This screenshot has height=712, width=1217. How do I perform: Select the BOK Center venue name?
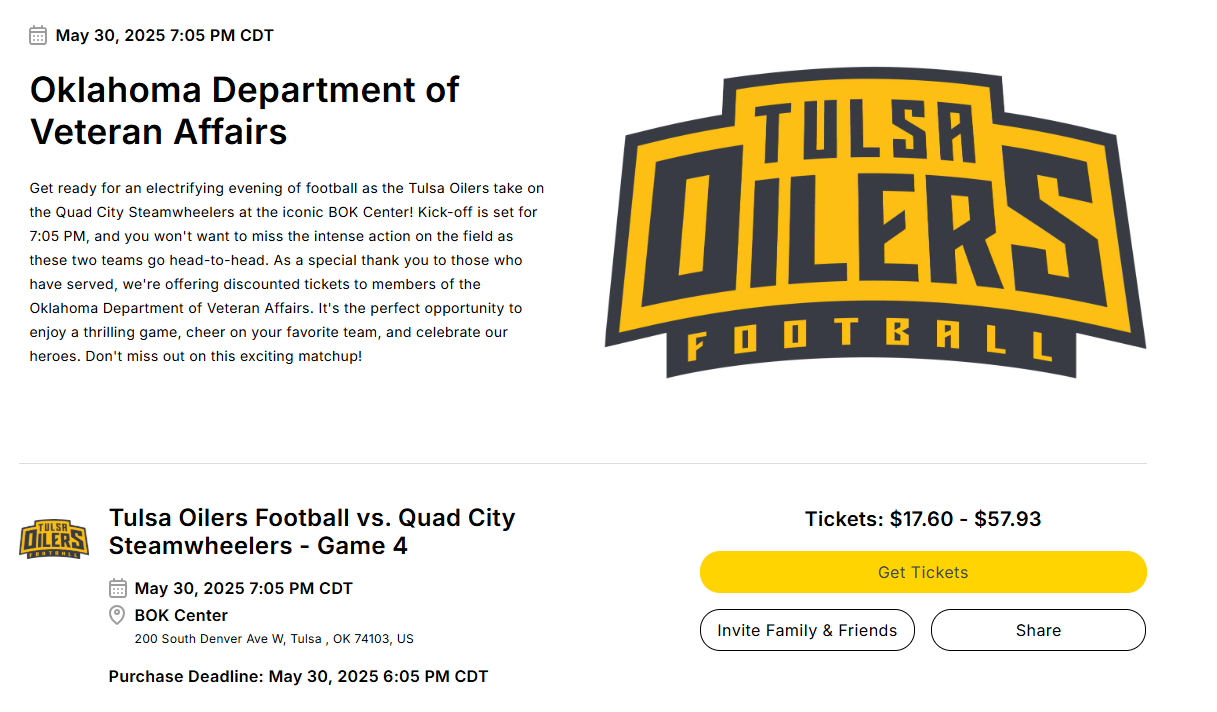point(181,615)
